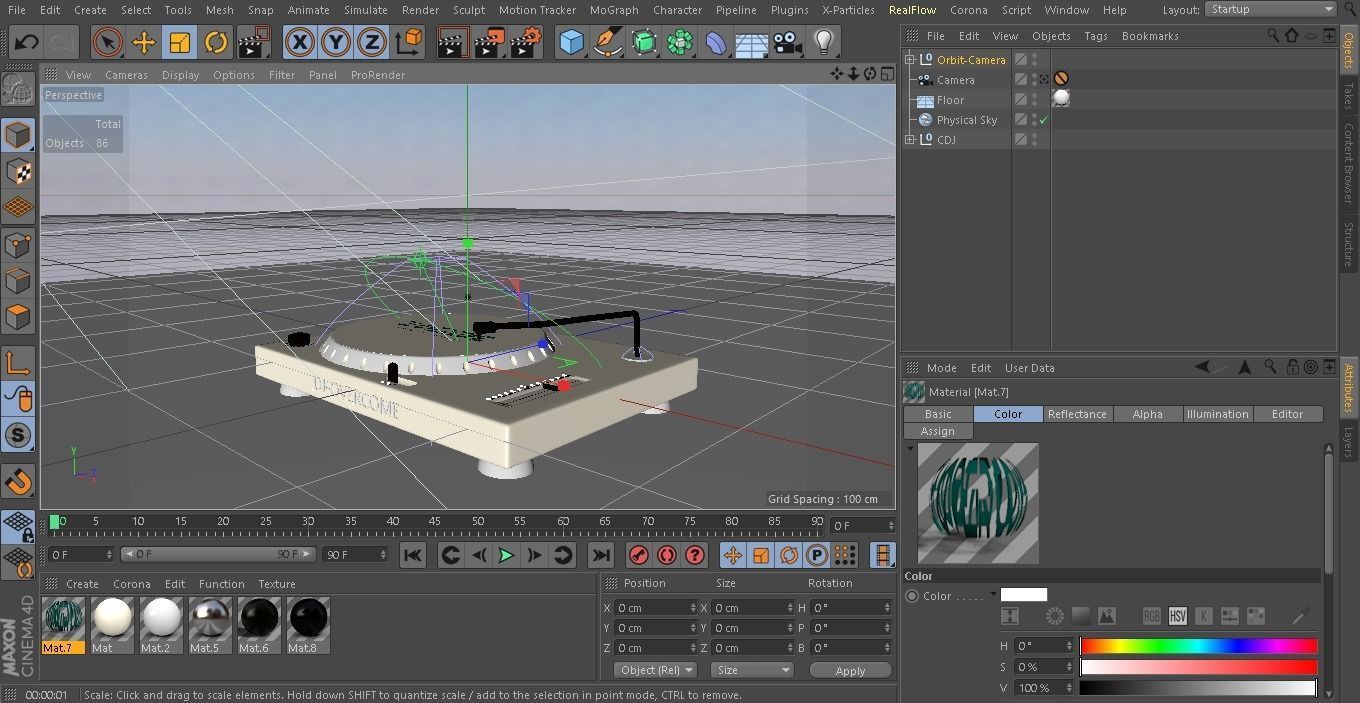Enable Texture mode checkerboard icon
The height and width of the screenshot is (703, 1360).
click(x=18, y=171)
